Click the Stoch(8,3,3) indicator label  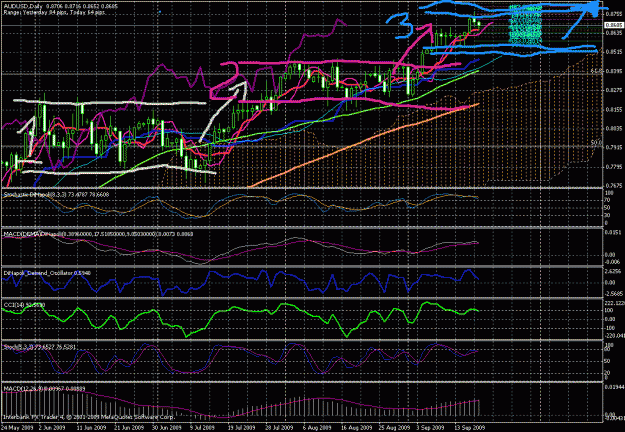39,347
